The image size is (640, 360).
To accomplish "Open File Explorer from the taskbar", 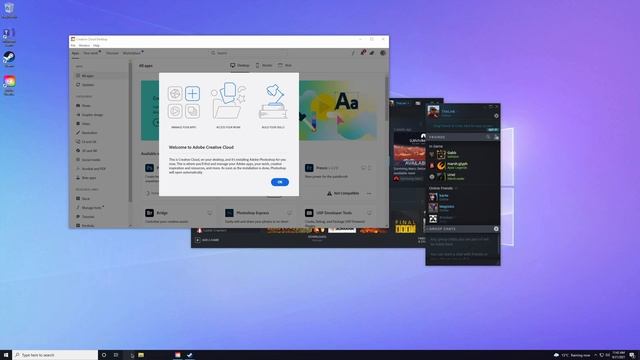I will (141, 355).
